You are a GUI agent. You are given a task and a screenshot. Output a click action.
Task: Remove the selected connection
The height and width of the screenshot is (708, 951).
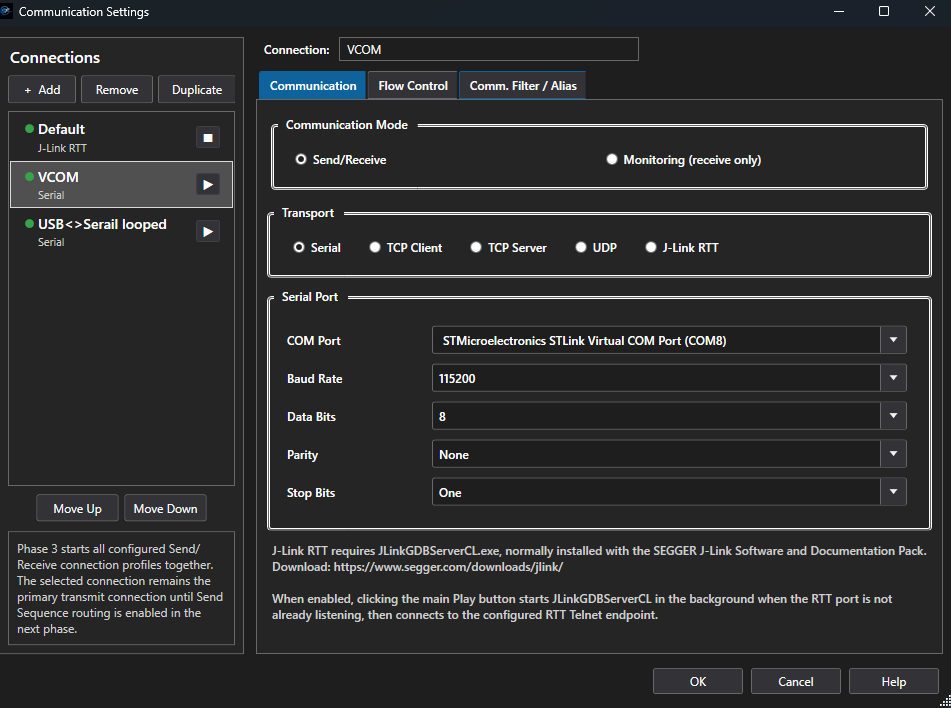117,90
